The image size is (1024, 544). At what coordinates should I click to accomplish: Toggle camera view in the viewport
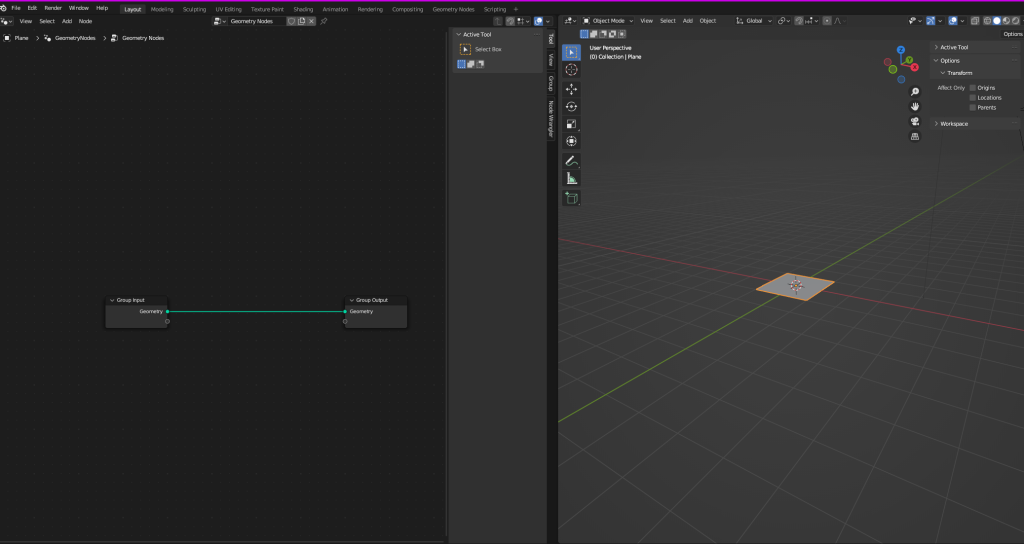coord(914,121)
